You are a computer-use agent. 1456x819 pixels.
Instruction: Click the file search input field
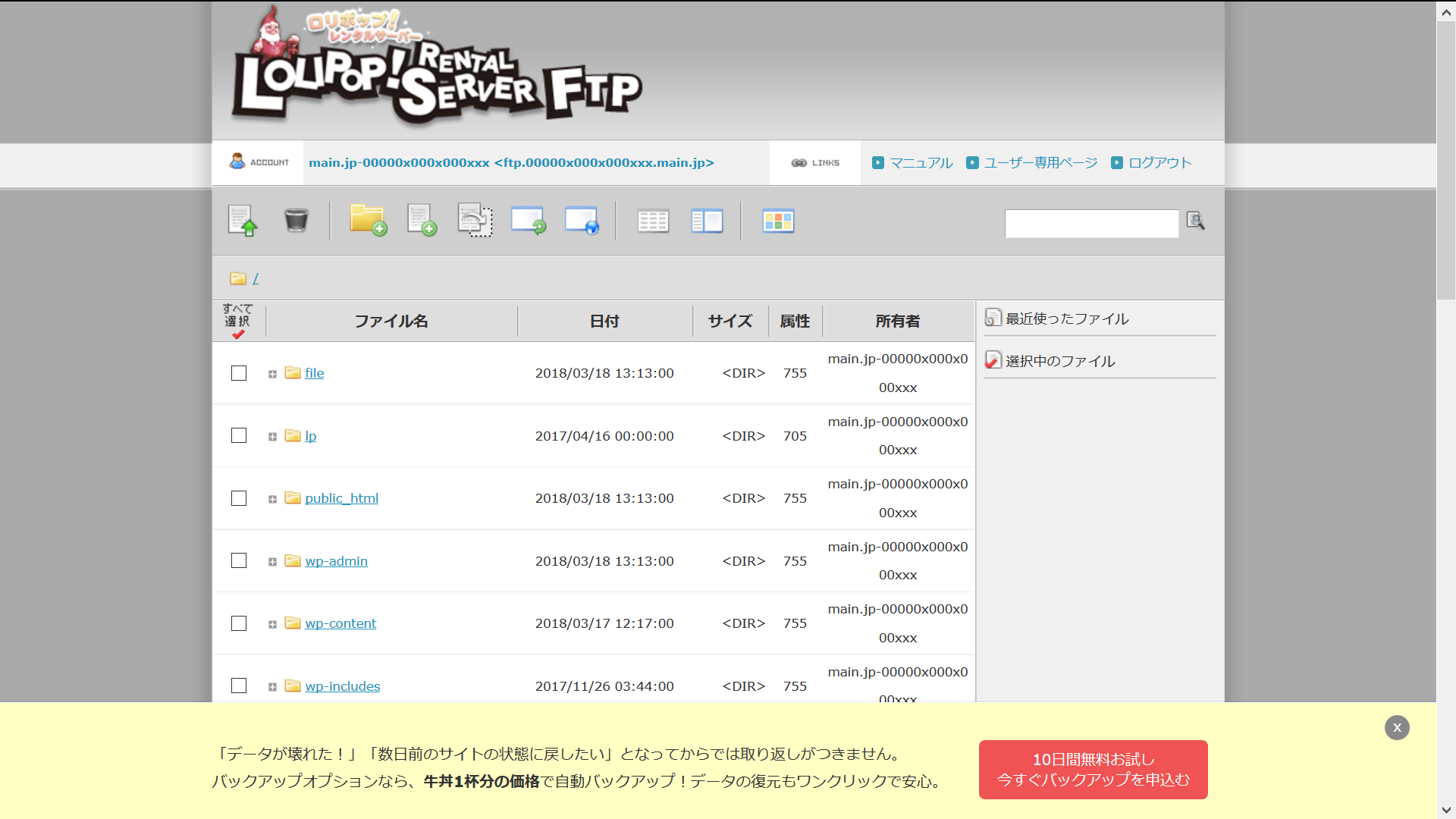[x=1091, y=224]
